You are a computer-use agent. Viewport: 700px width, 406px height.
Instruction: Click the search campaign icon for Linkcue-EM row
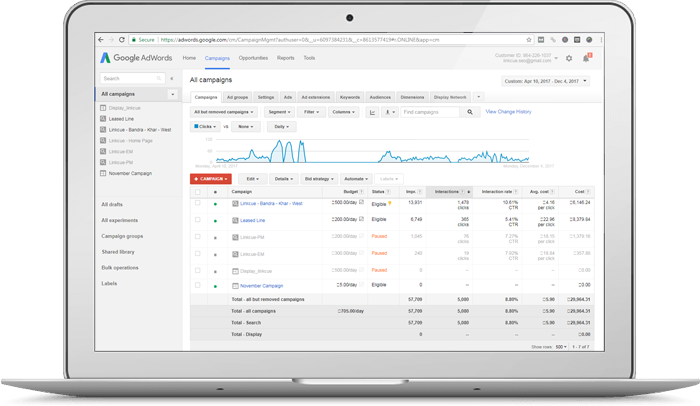[235, 254]
